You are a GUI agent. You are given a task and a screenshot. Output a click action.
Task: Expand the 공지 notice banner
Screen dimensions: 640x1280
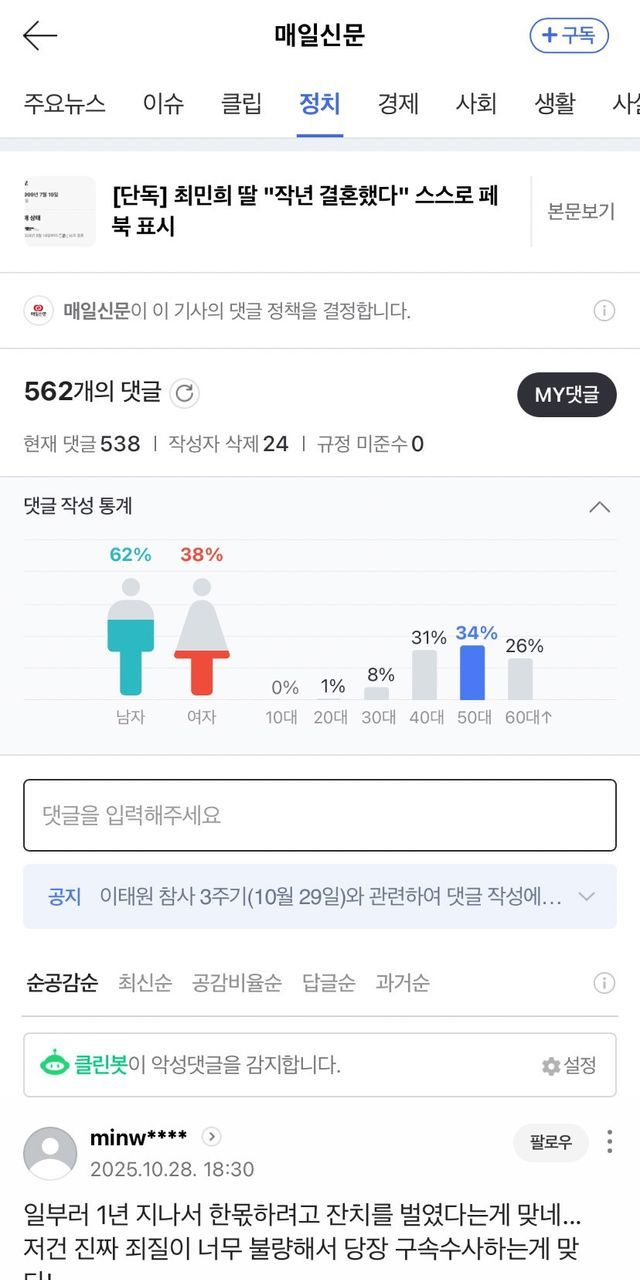click(x=587, y=896)
